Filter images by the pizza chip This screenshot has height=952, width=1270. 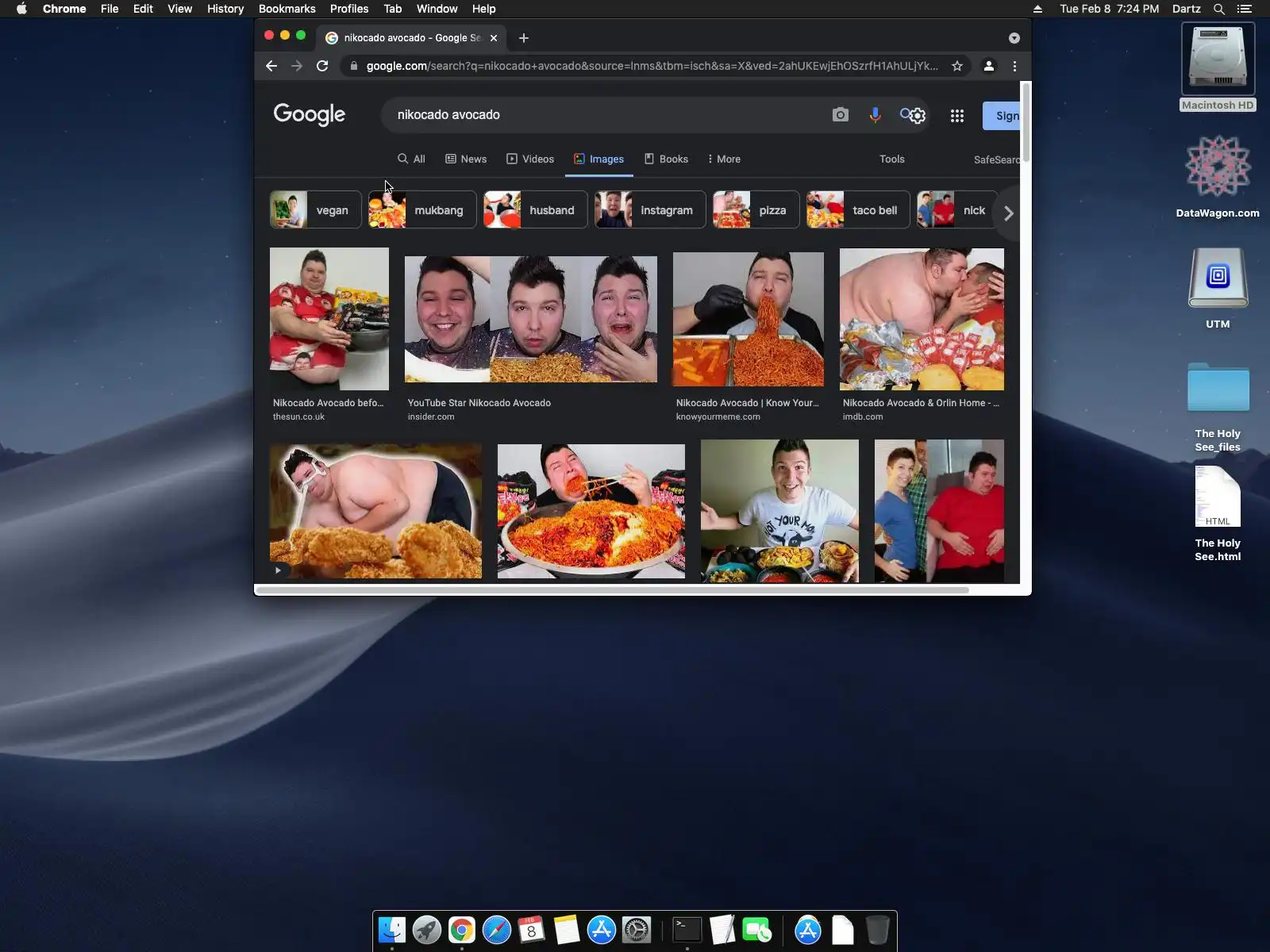point(756,209)
